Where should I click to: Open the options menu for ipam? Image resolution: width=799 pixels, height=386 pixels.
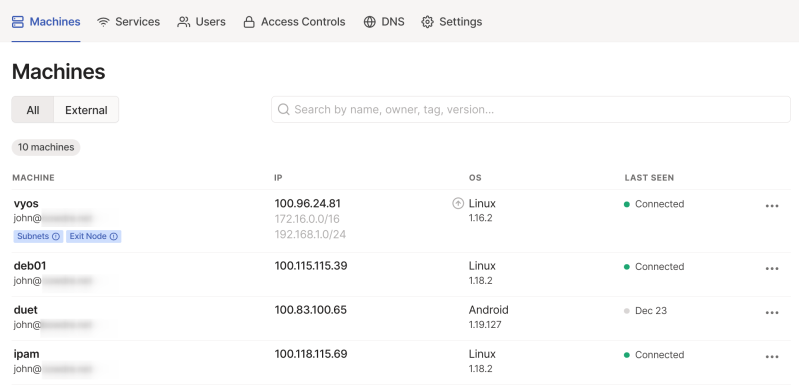pos(772,357)
